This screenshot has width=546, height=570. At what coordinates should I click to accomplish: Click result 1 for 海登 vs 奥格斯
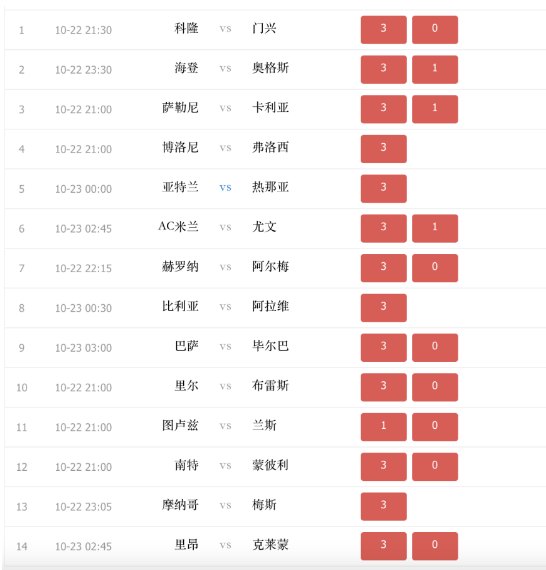tap(435, 69)
